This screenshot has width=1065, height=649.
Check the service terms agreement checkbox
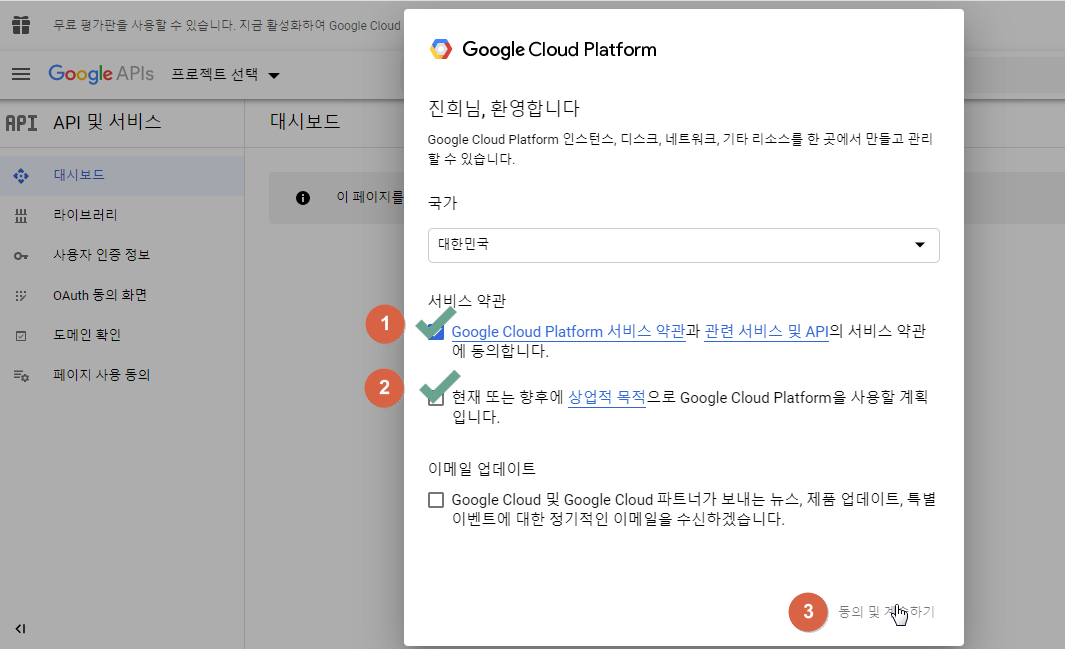pos(435,332)
